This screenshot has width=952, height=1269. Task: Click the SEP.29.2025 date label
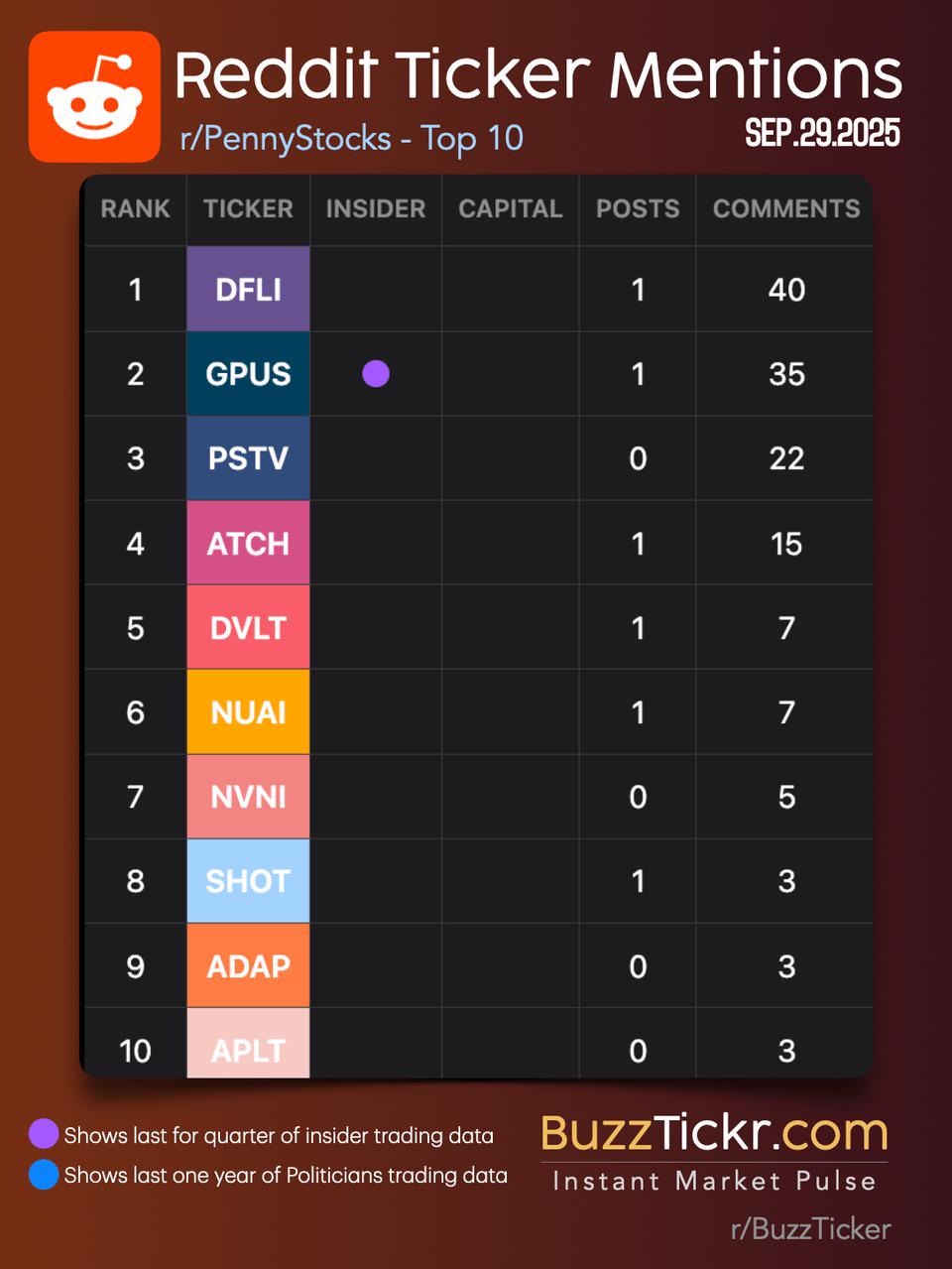pyautogui.click(x=822, y=133)
